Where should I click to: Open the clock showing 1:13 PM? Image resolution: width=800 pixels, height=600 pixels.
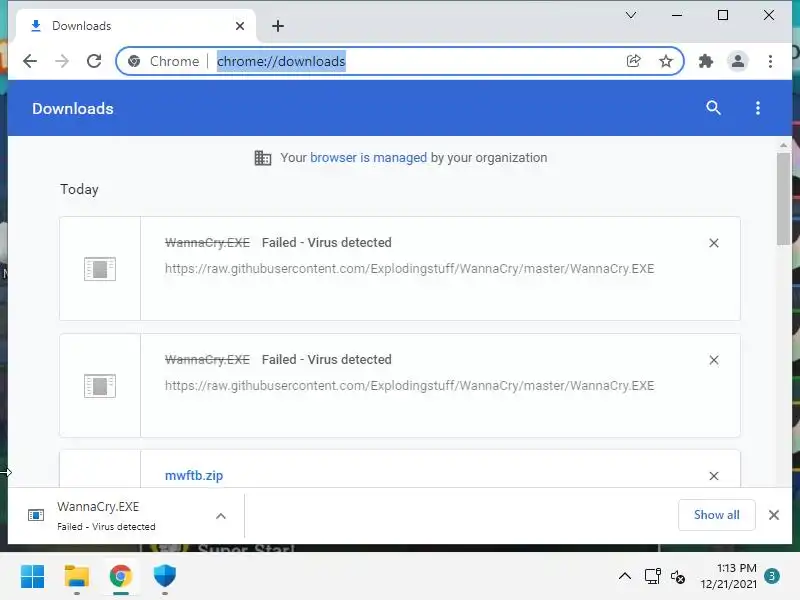pyautogui.click(x=729, y=576)
